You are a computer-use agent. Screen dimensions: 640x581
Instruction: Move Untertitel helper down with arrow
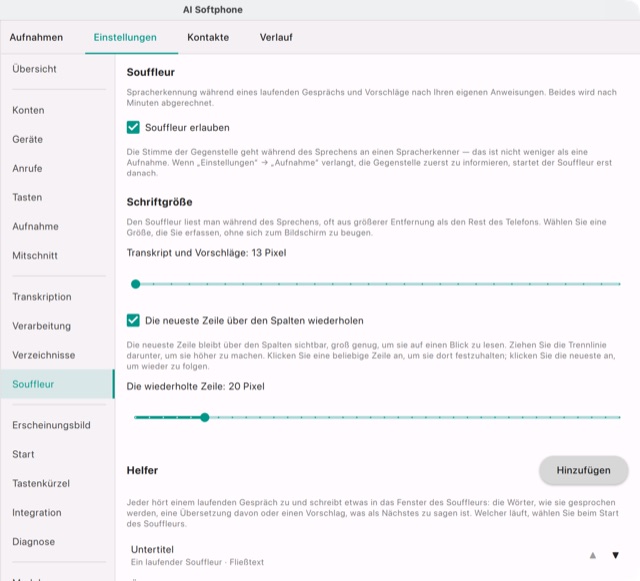pos(616,555)
